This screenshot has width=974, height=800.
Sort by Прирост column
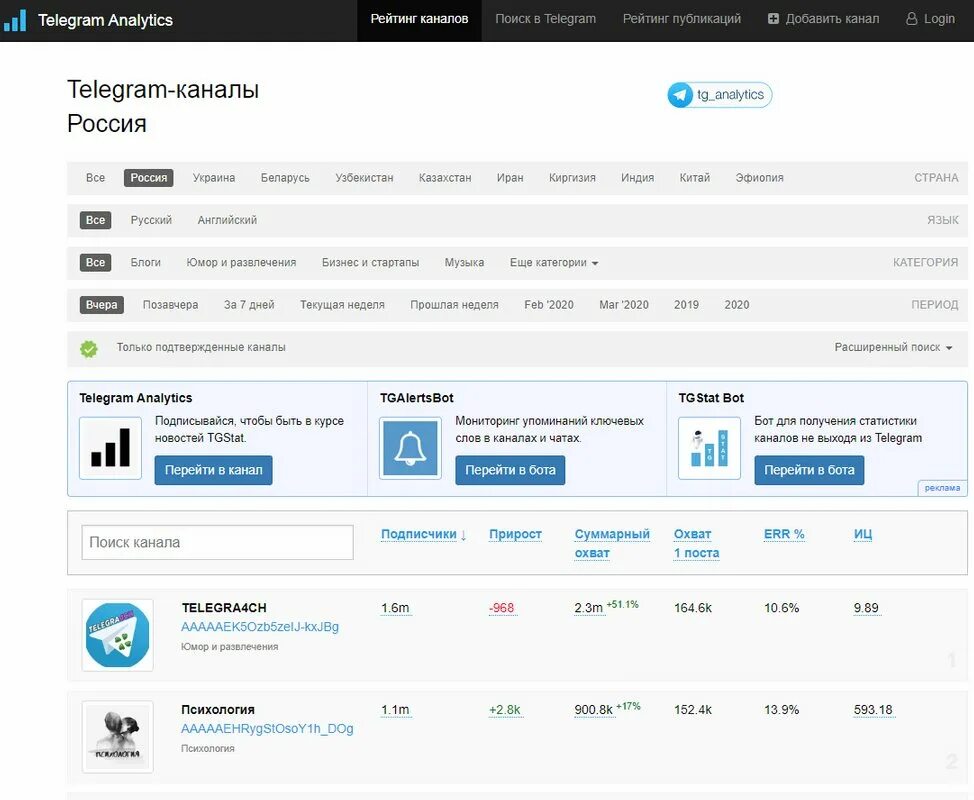(x=515, y=534)
